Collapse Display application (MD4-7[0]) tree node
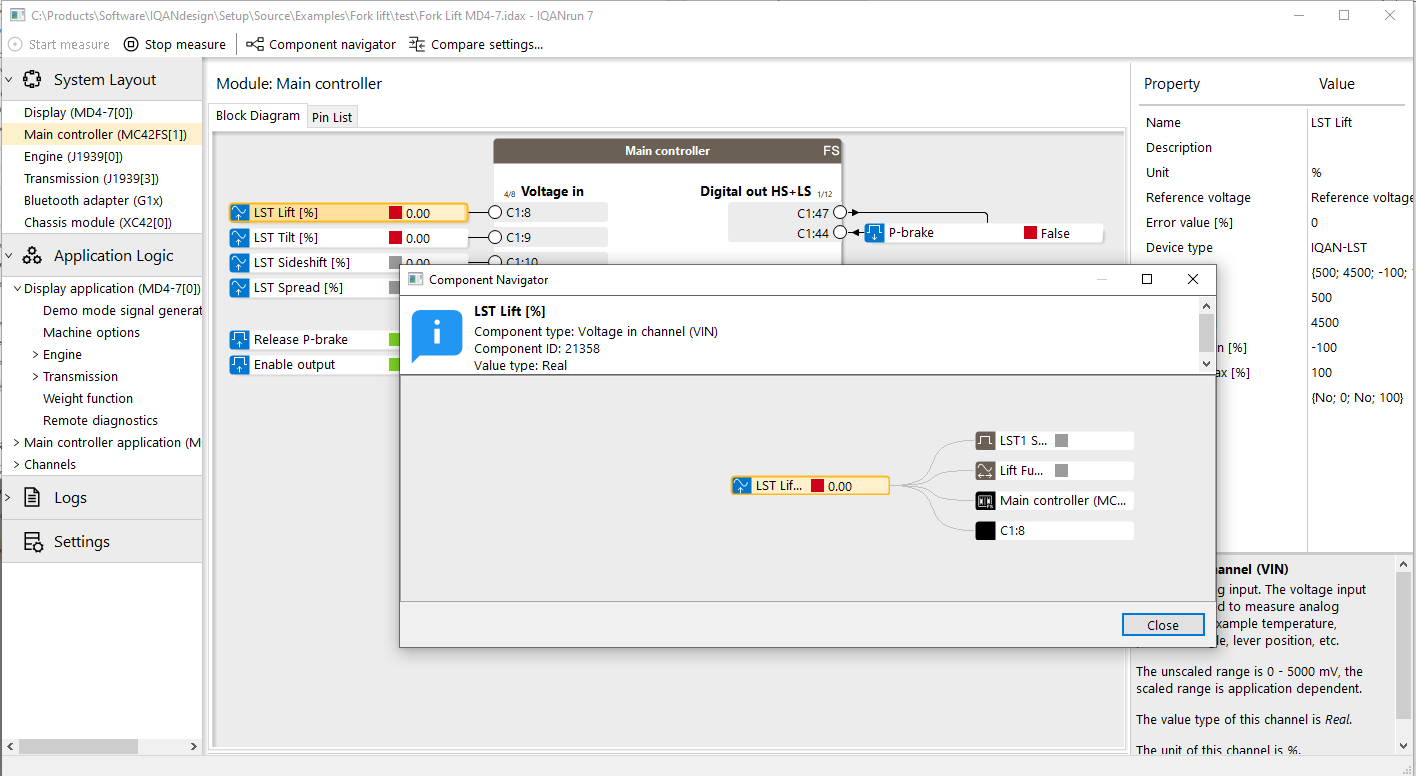The image size is (1416, 776). pyautogui.click(x=17, y=289)
